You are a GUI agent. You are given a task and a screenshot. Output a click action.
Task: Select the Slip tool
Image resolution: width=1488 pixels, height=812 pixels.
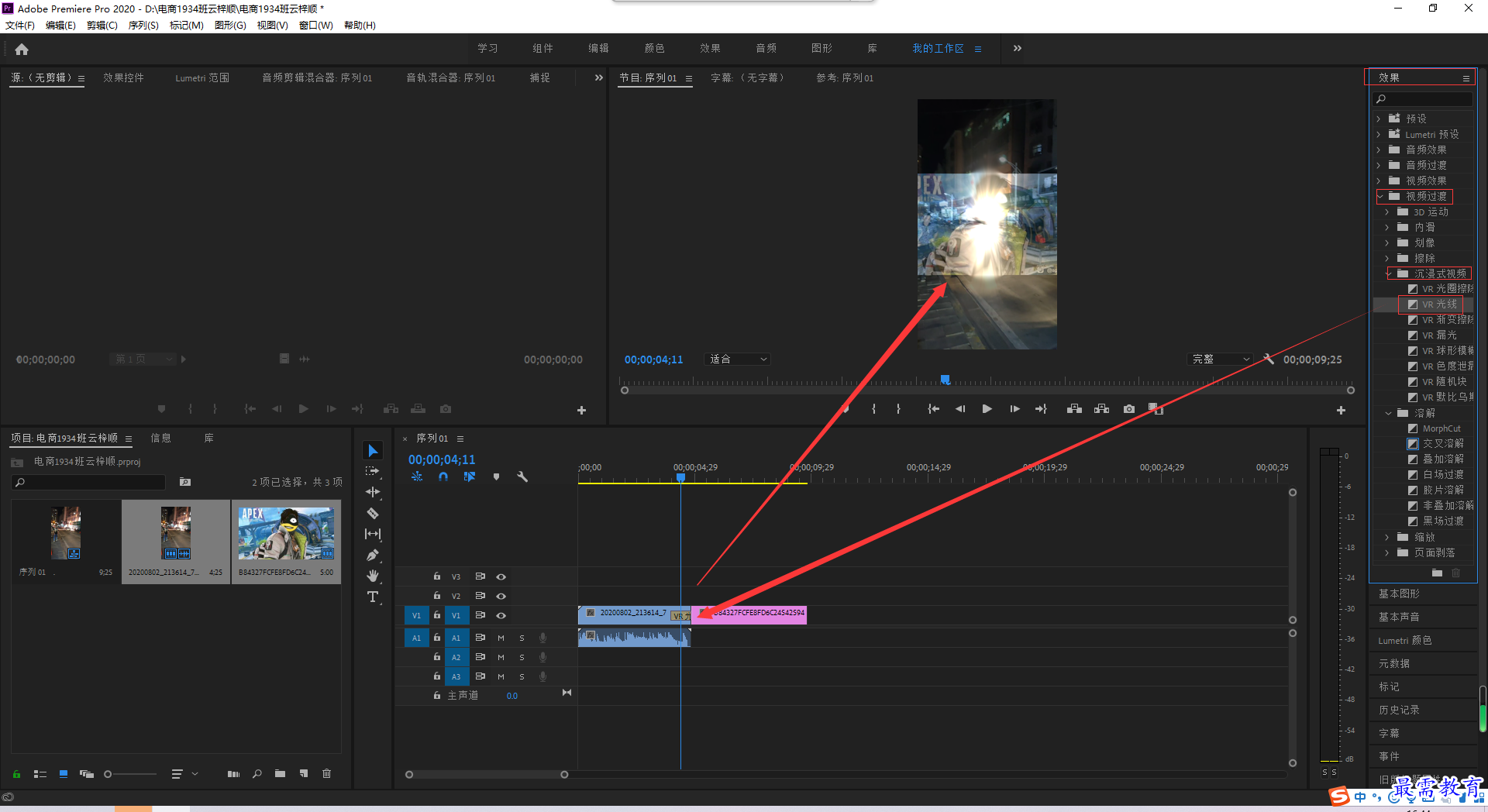373,534
